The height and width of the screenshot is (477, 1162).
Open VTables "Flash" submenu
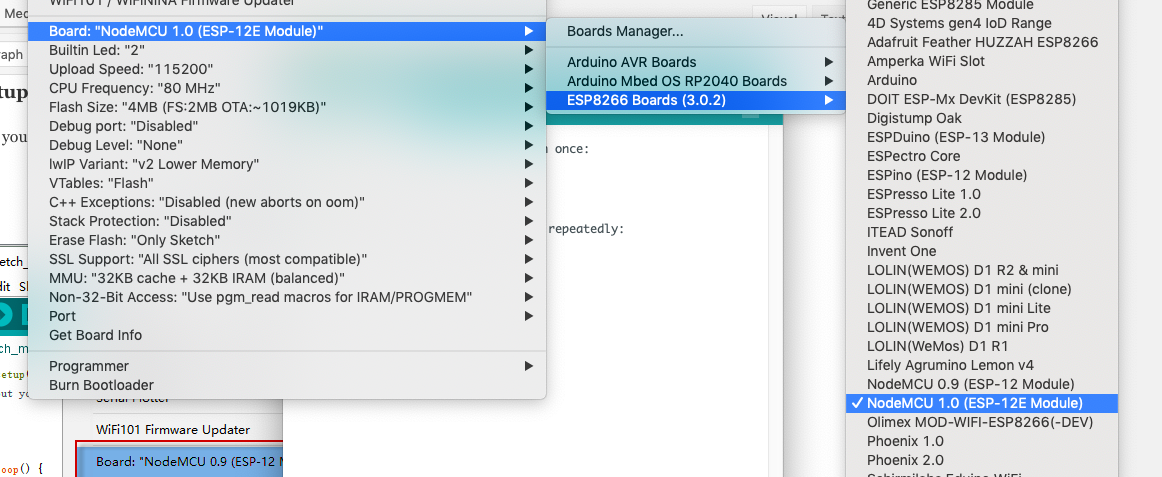(287, 183)
